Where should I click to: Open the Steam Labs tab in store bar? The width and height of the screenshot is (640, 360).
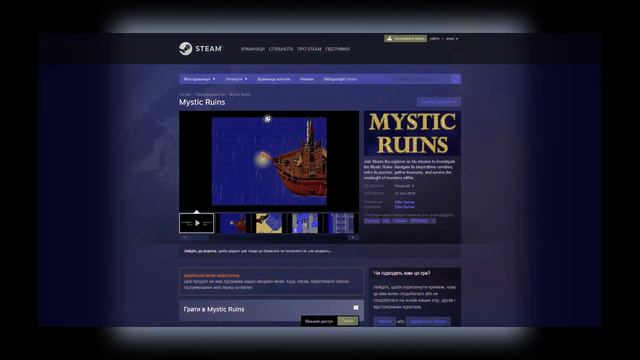(340, 79)
